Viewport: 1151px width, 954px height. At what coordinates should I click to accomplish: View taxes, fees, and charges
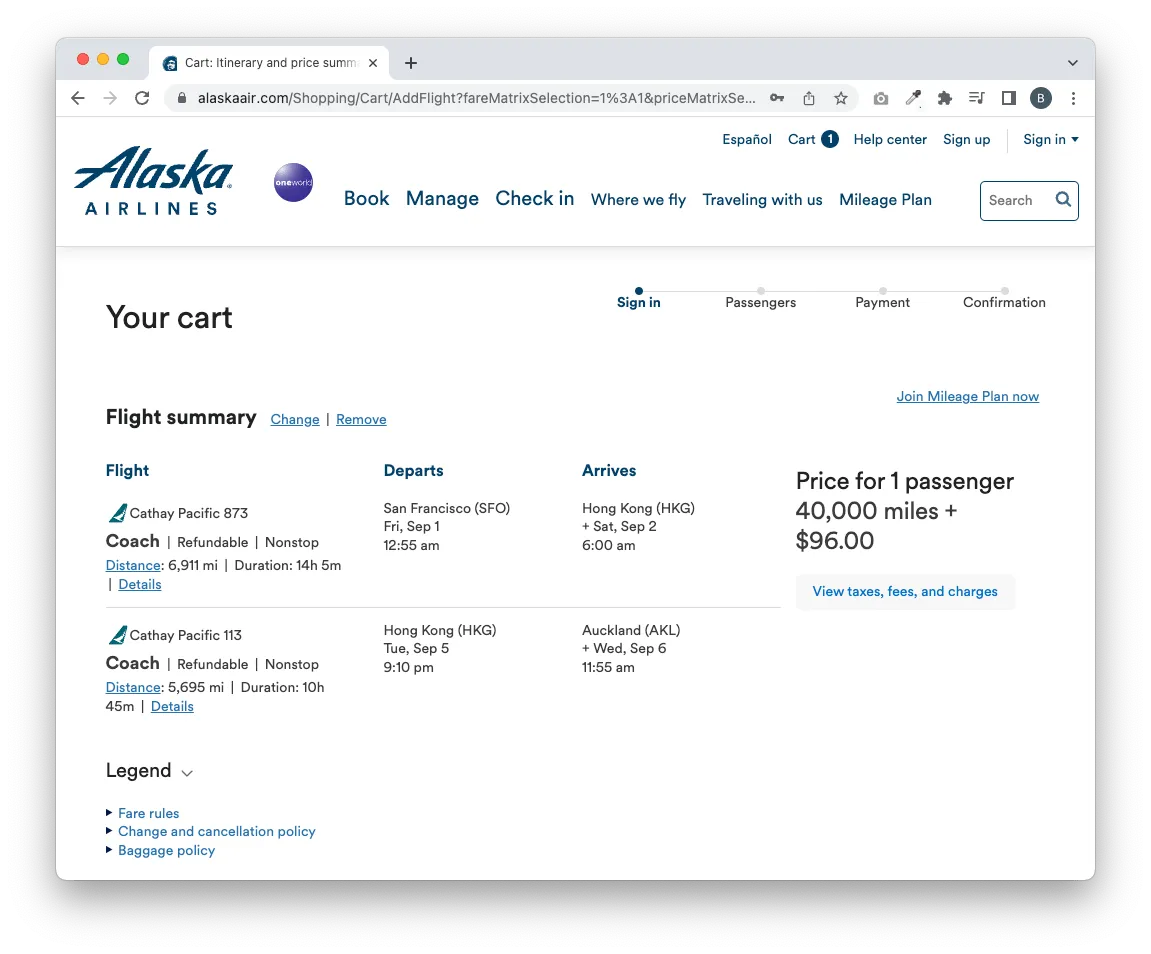[x=905, y=591]
